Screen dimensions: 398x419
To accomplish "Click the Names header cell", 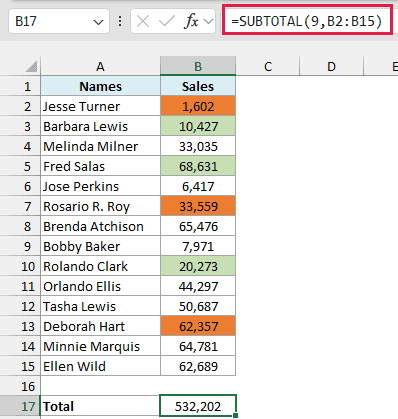I will point(100,86).
